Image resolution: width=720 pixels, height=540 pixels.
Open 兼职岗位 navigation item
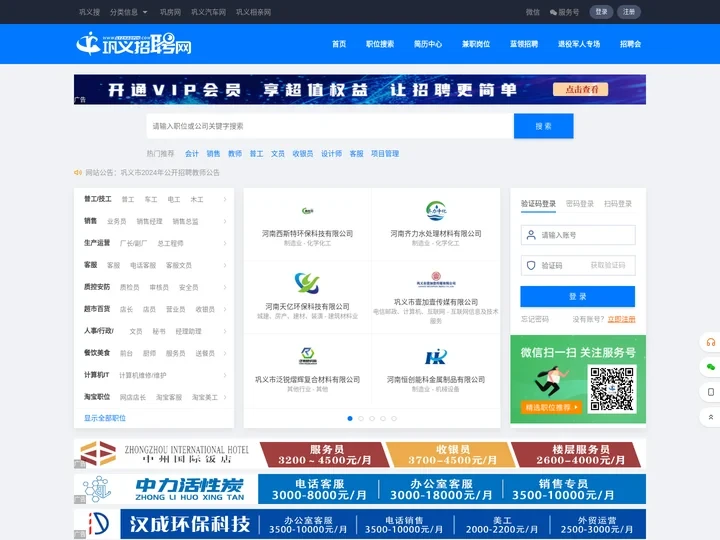pos(476,44)
